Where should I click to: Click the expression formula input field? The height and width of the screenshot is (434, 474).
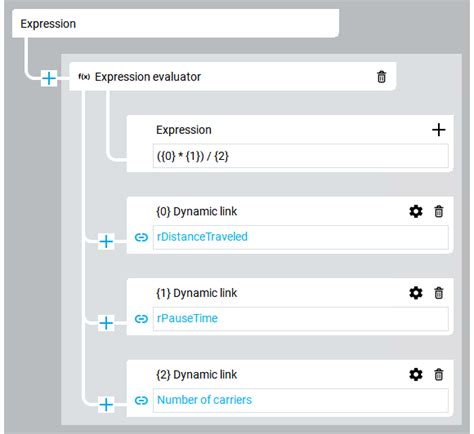(300, 156)
